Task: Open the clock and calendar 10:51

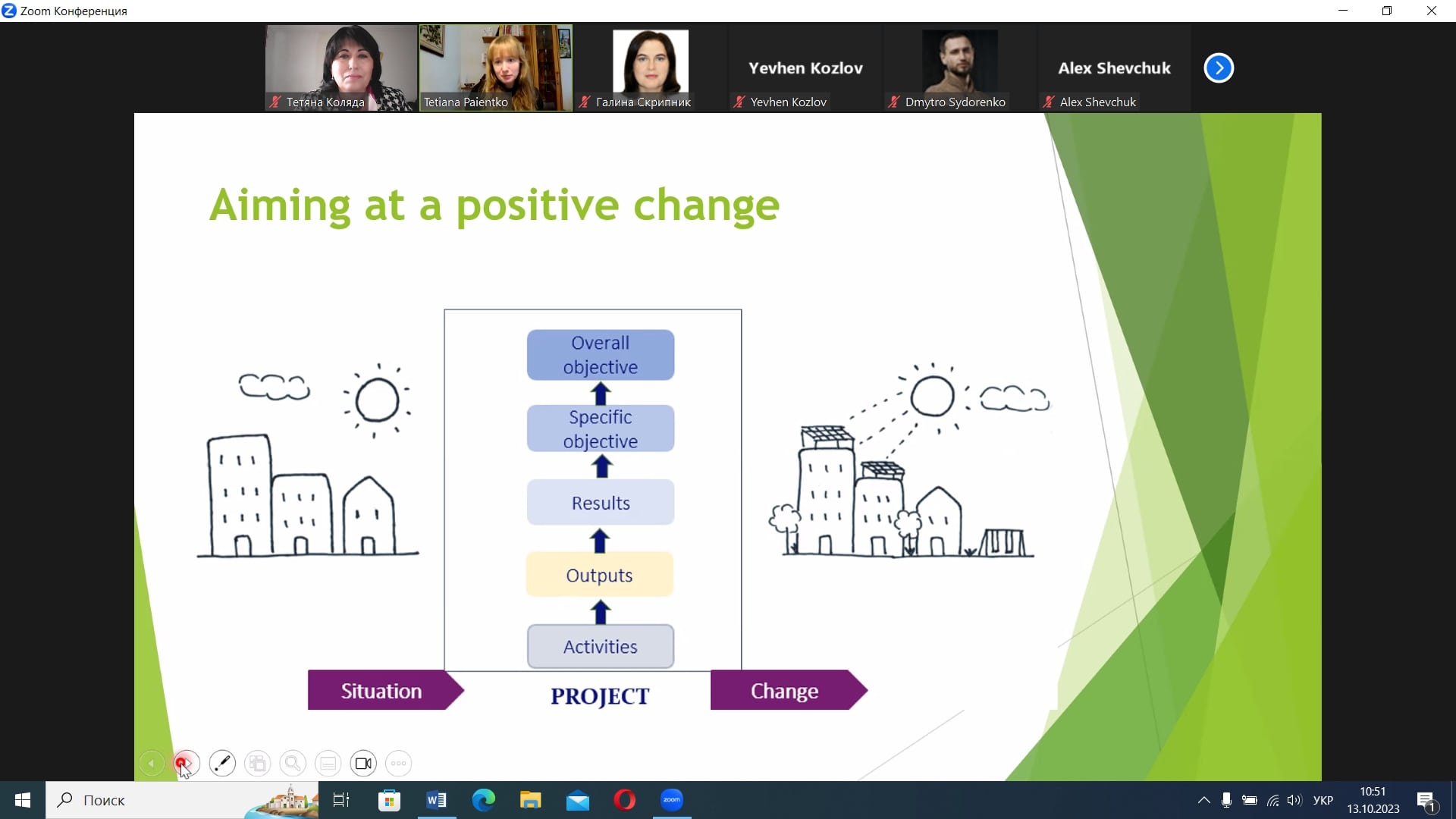Action: (x=1373, y=800)
